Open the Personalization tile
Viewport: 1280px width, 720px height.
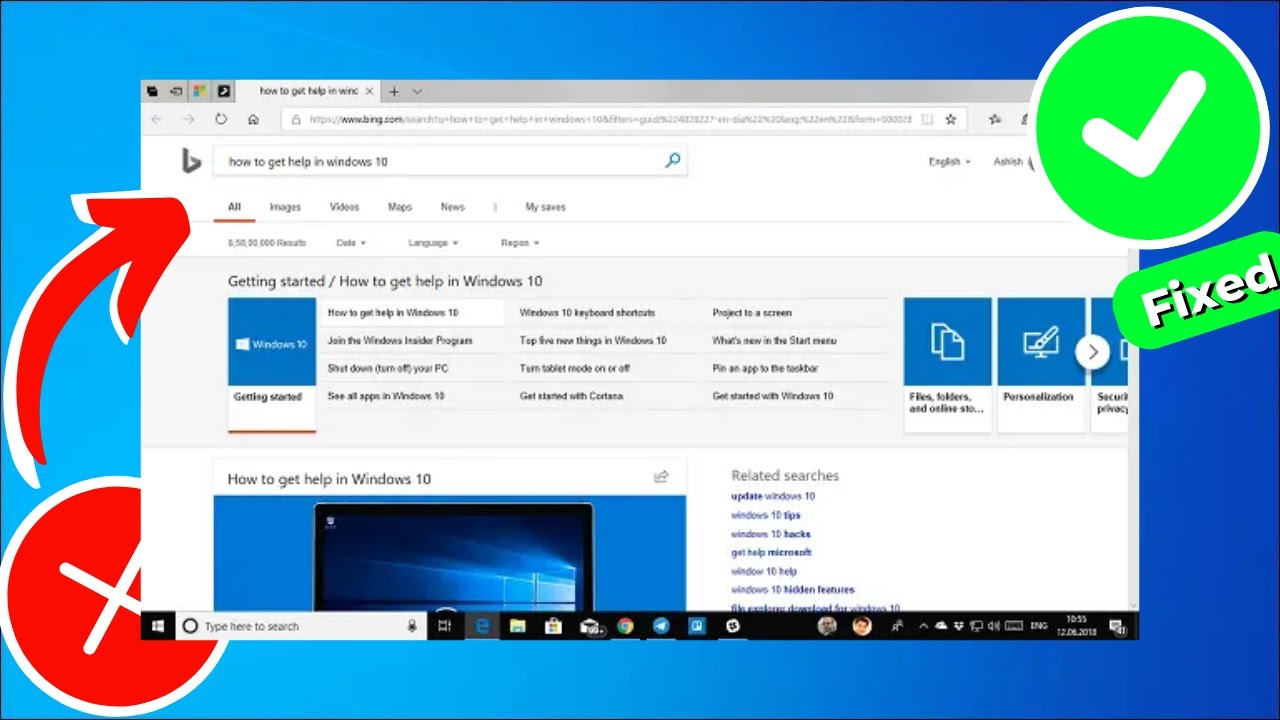1041,365
